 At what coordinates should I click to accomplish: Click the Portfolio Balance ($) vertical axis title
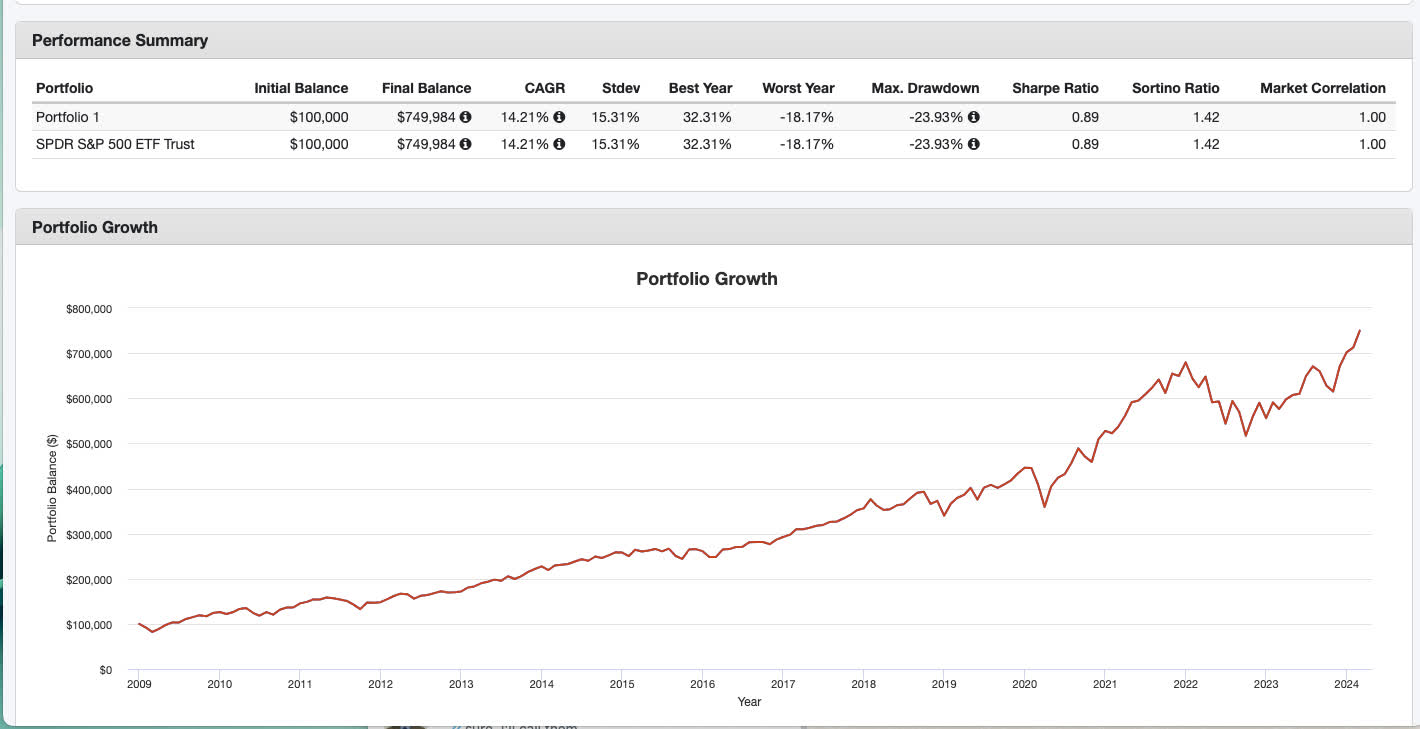[52, 490]
